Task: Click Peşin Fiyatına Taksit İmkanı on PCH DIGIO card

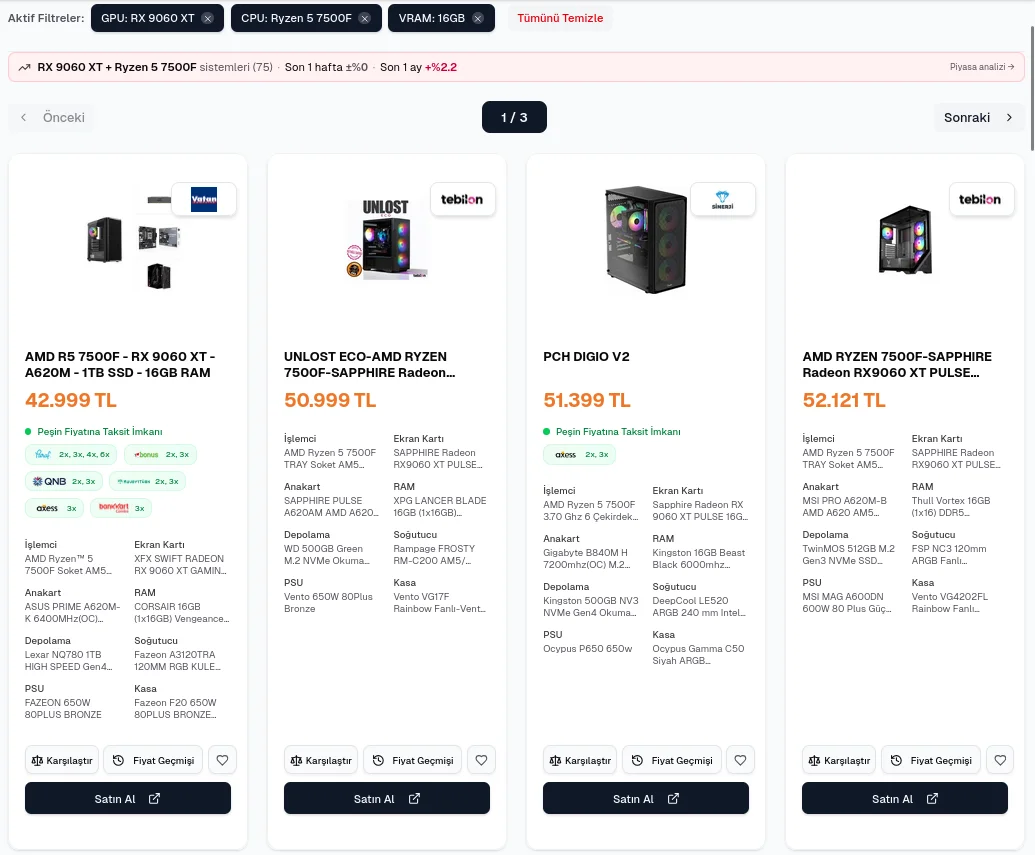Action: [x=618, y=432]
